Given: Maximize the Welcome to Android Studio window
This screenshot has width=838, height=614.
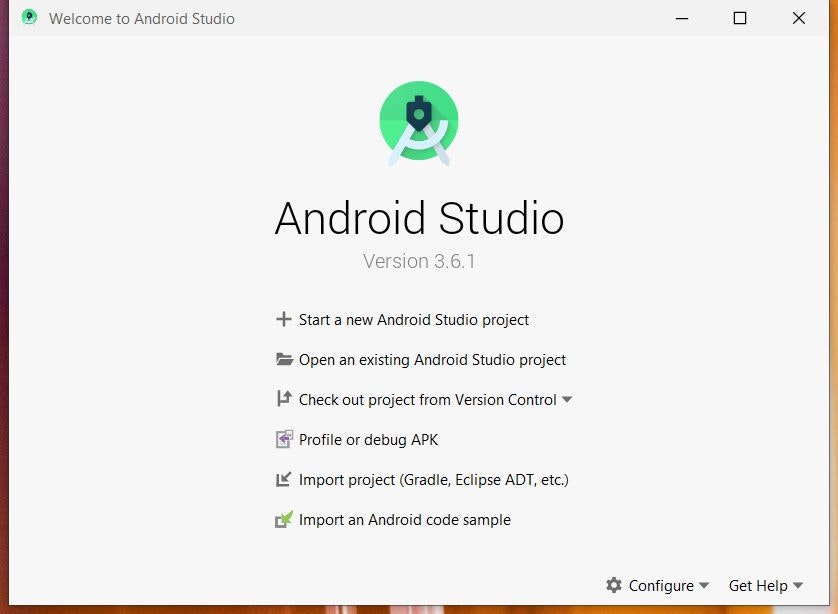Looking at the screenshot, I should click(740, 18).
